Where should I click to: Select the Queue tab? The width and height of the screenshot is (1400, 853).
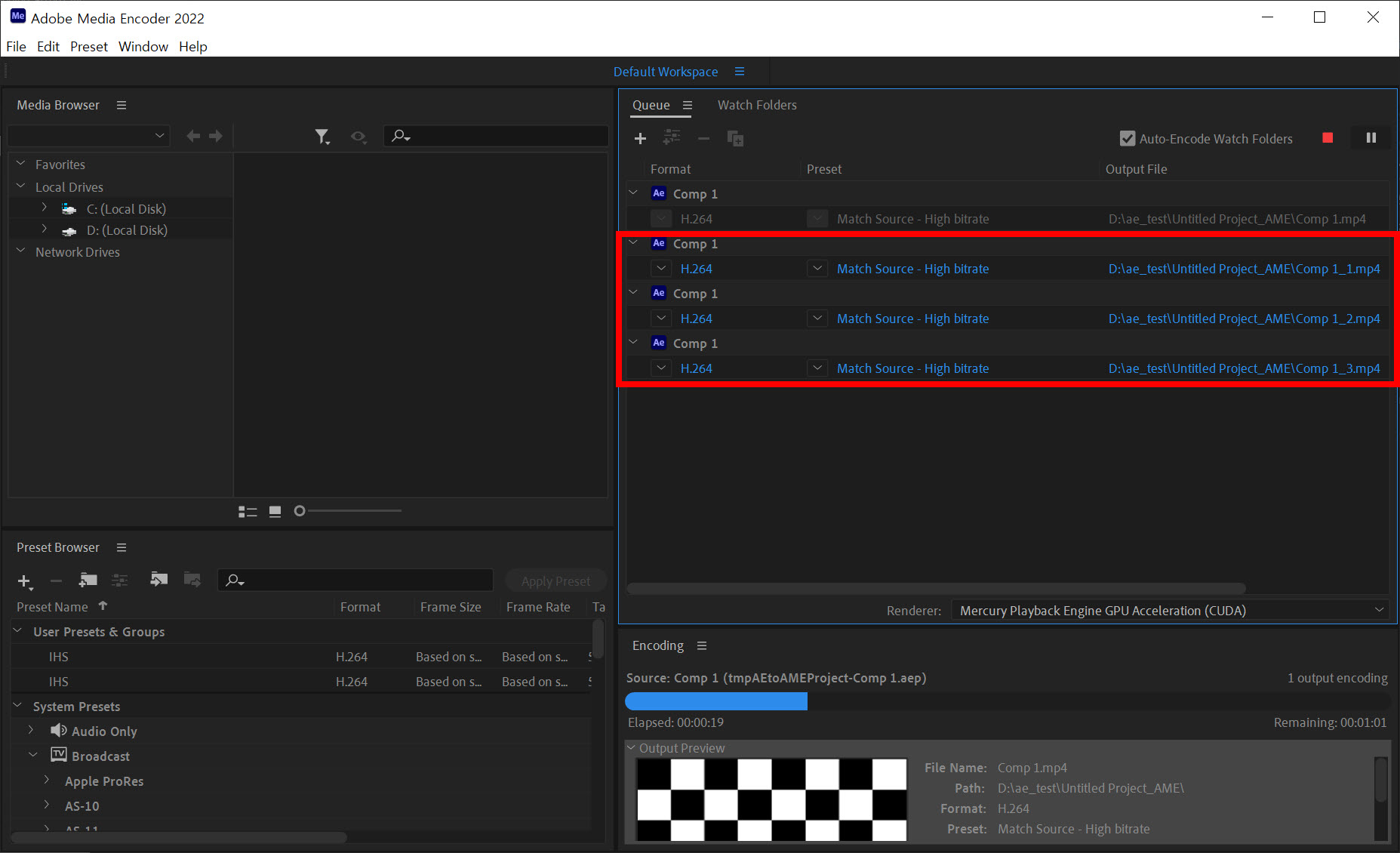[x=651, y=105]
